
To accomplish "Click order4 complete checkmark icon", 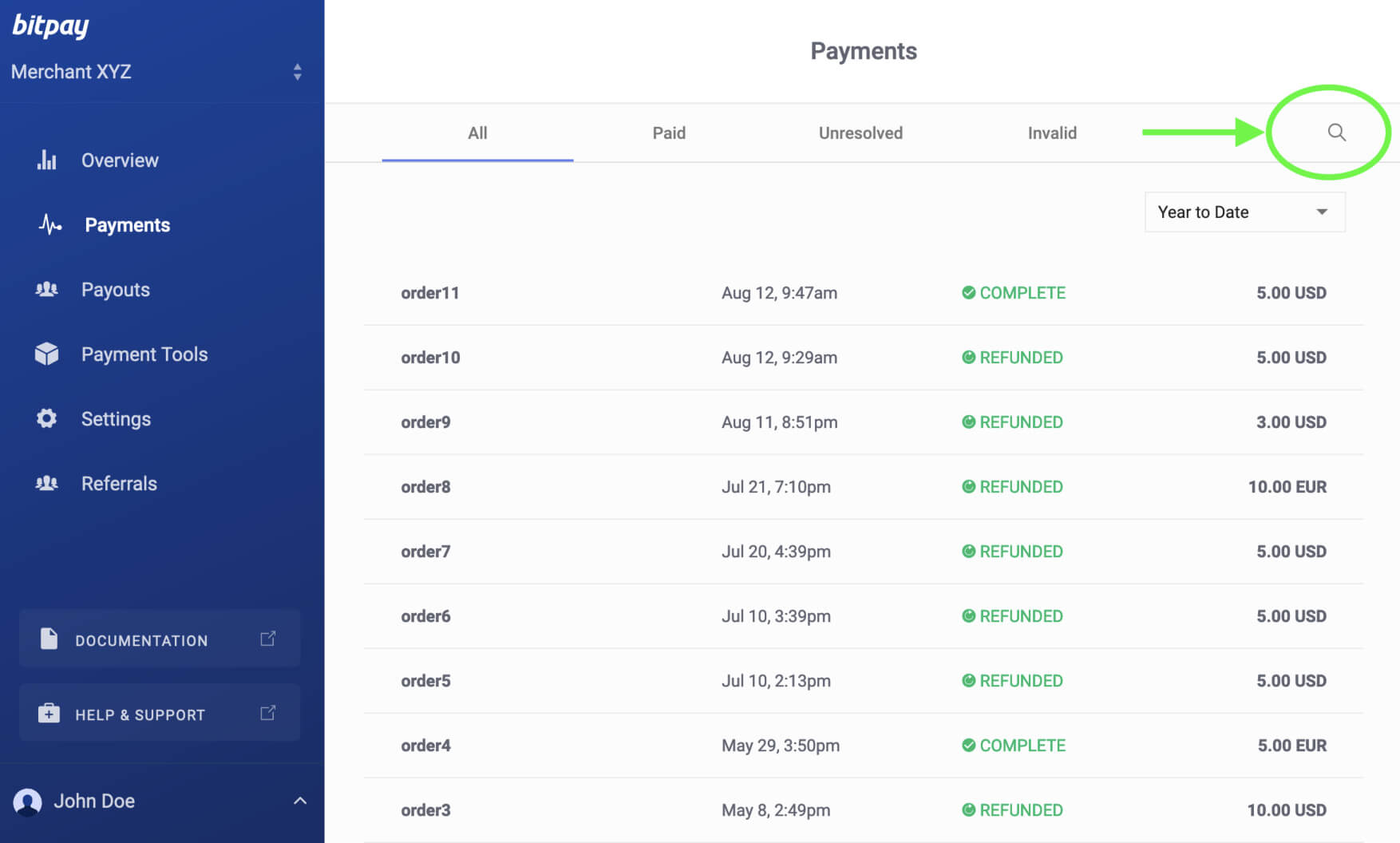I will click(x=968, y=746).
